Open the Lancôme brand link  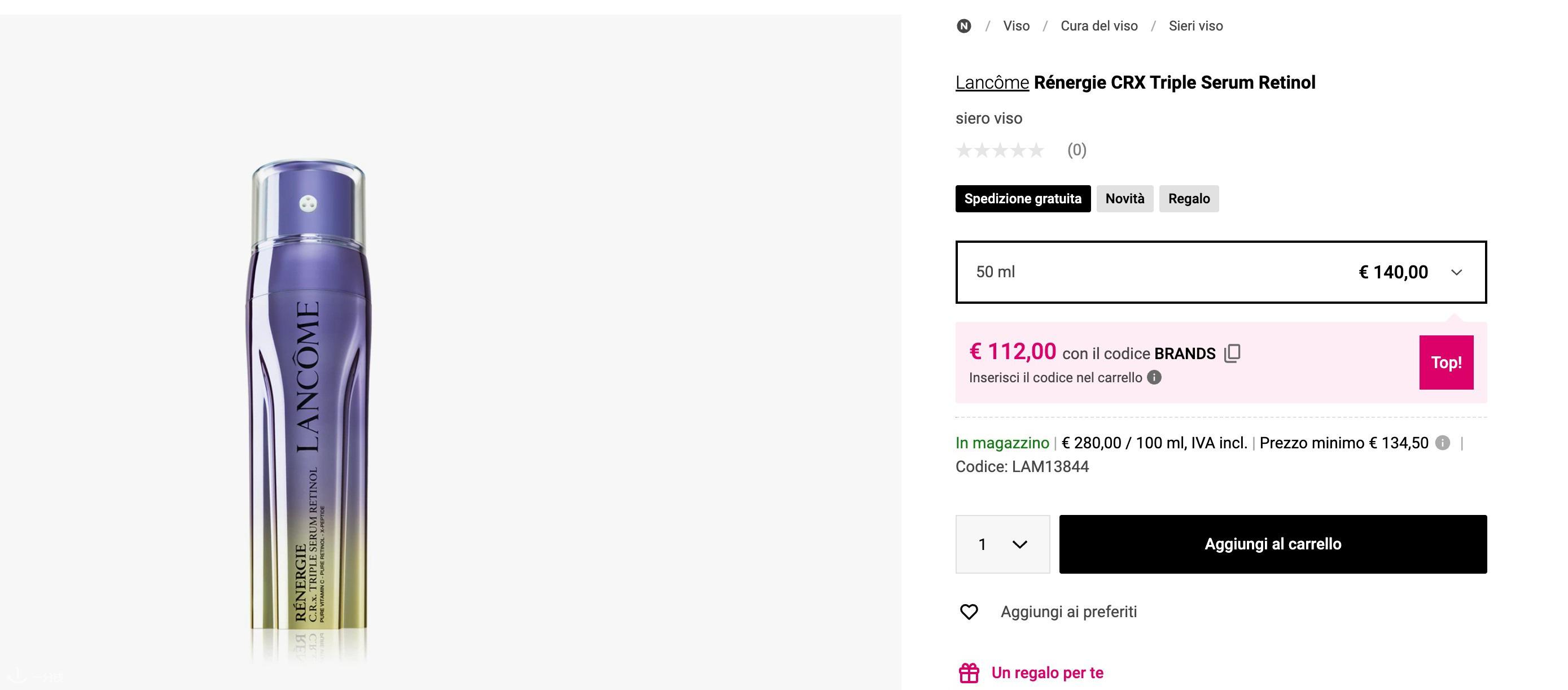pyautogui.click(x=992, y=82)
